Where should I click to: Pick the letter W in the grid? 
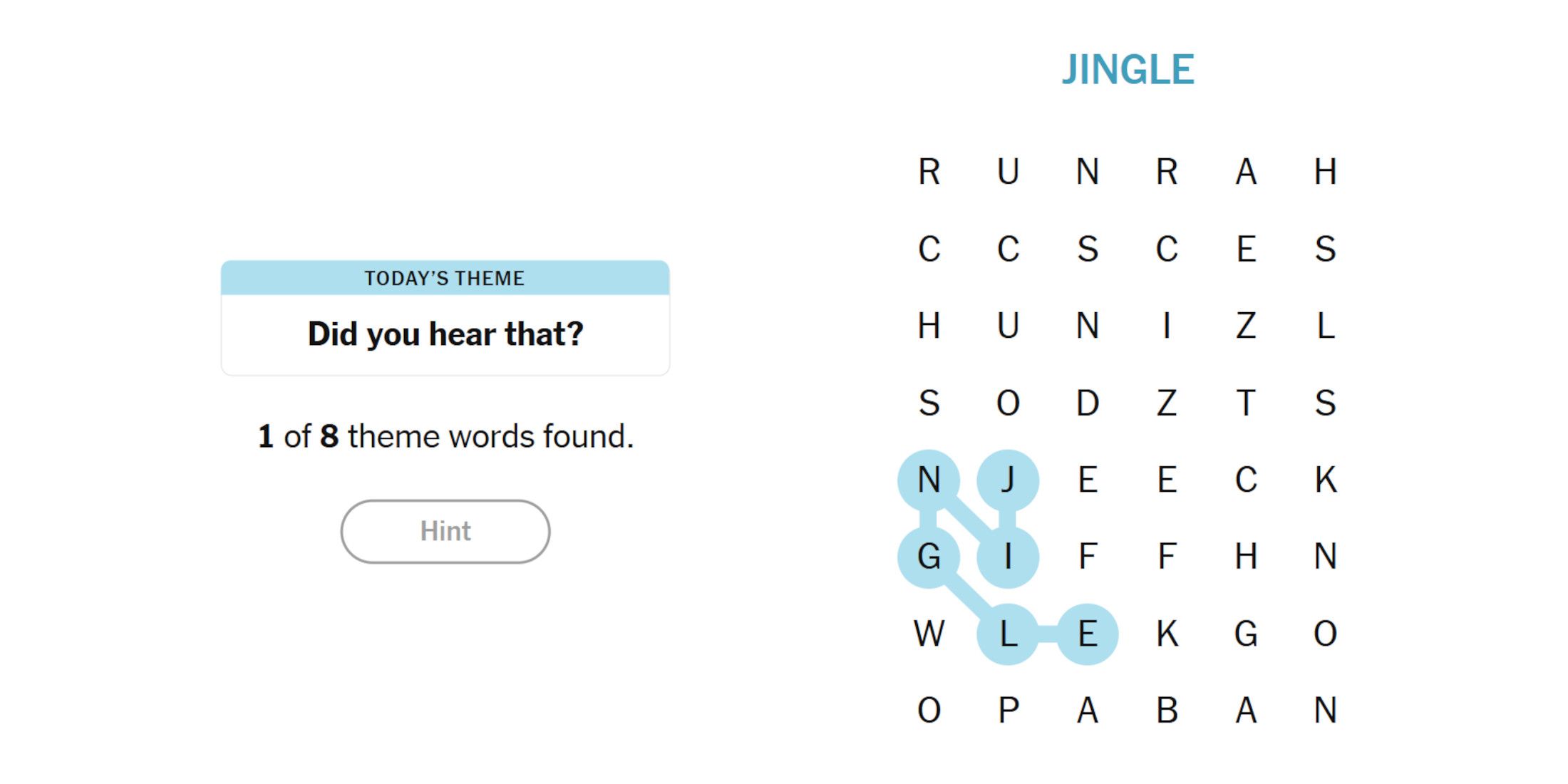[x=929, y=634]
